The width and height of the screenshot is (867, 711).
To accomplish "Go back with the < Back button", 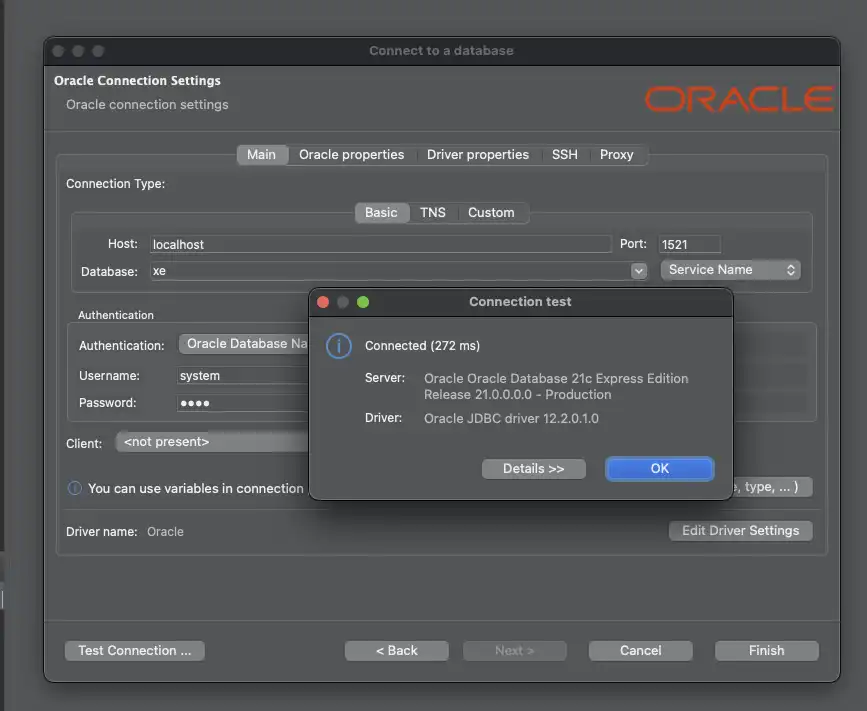I will 396,651.
